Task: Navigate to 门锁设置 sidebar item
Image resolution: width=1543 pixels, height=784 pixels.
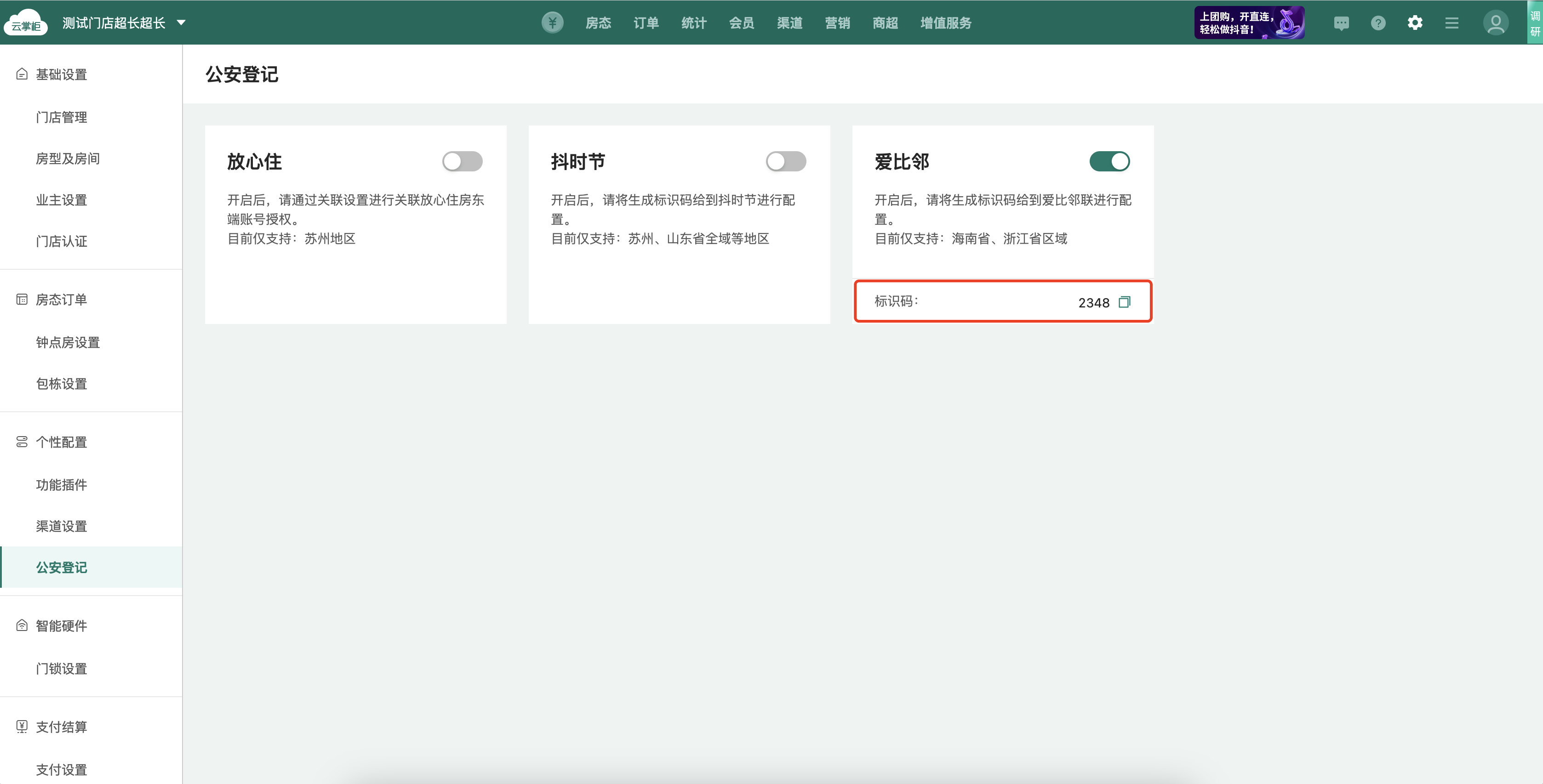Action: point(61,668)
